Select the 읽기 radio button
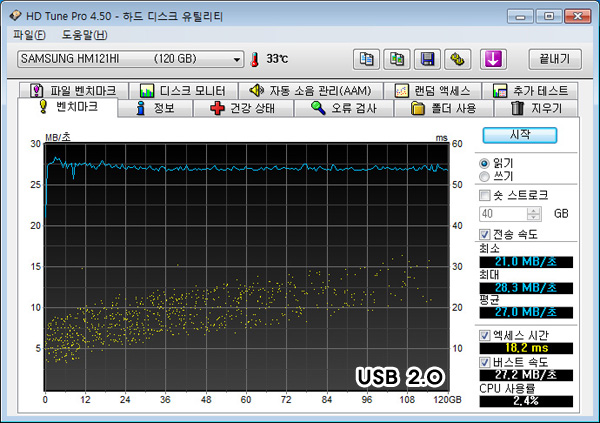Image resolution: width=600 pixels, height=423 pixels. [x=484, y=163]
